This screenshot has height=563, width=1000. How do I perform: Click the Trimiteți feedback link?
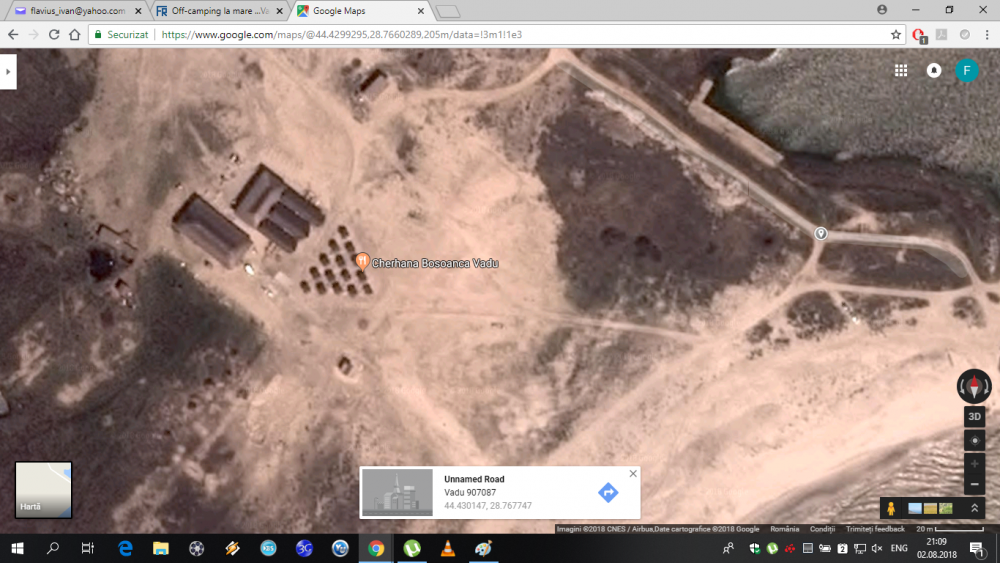click(x=875, y=529)
